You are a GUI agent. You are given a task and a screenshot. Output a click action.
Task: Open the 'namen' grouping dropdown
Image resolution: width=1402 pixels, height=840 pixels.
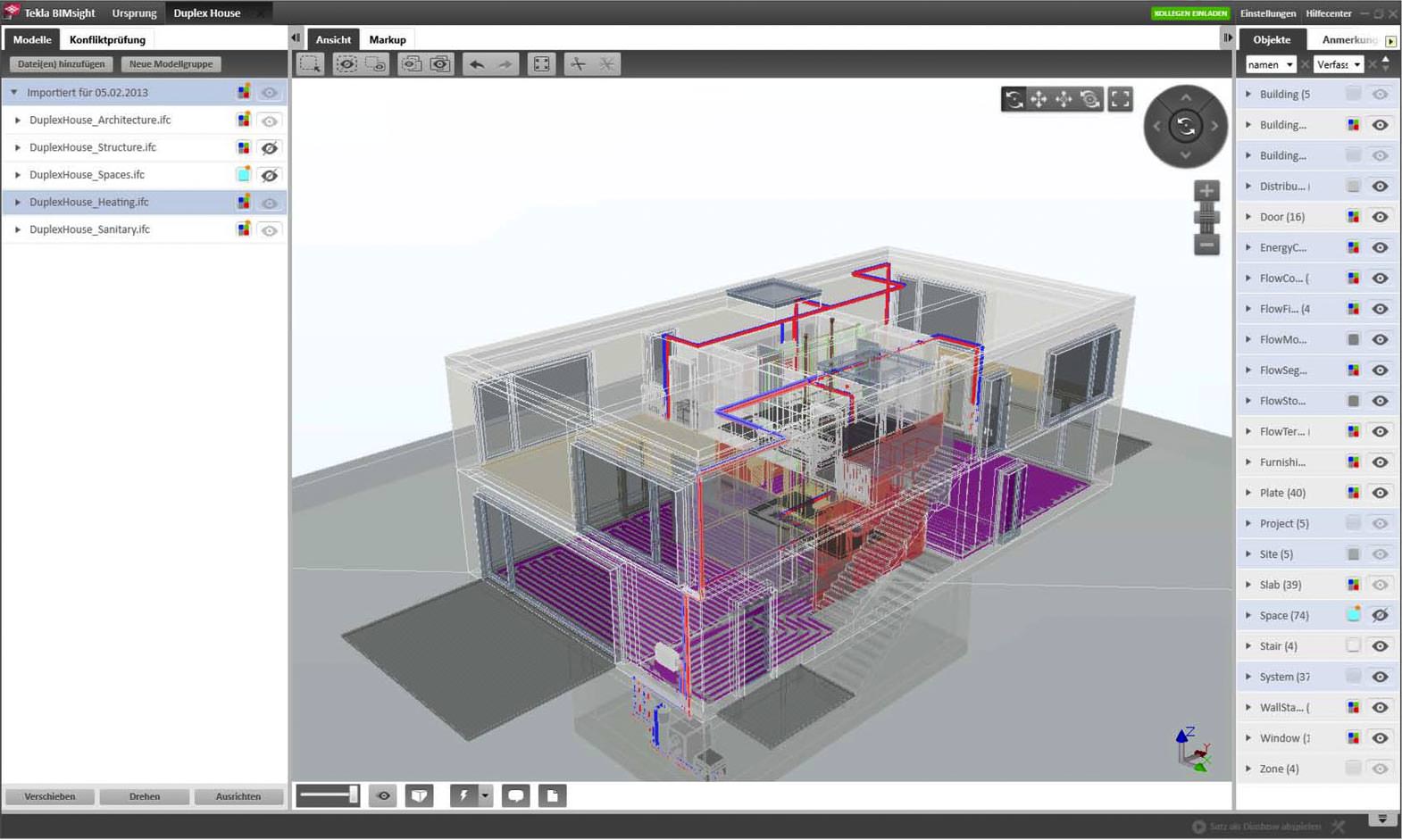pos(1271,64)
